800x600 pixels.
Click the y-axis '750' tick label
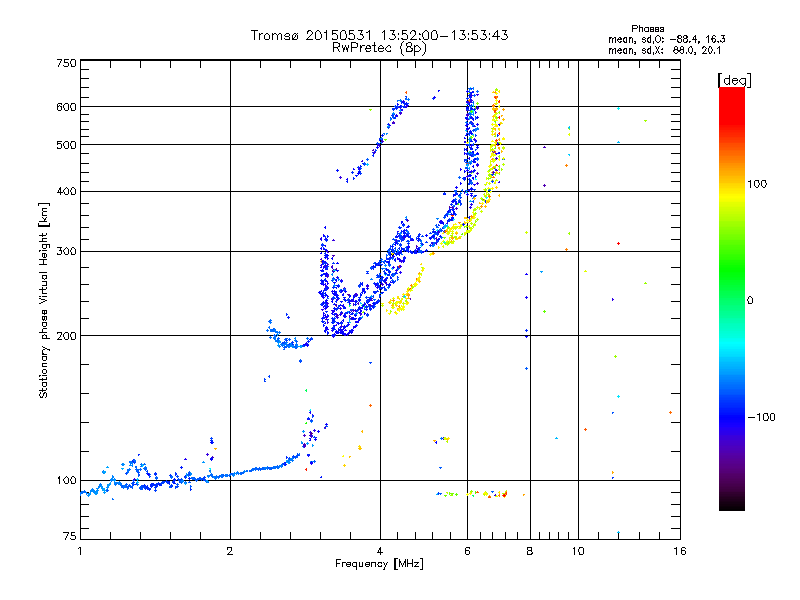tap(66, 63)
